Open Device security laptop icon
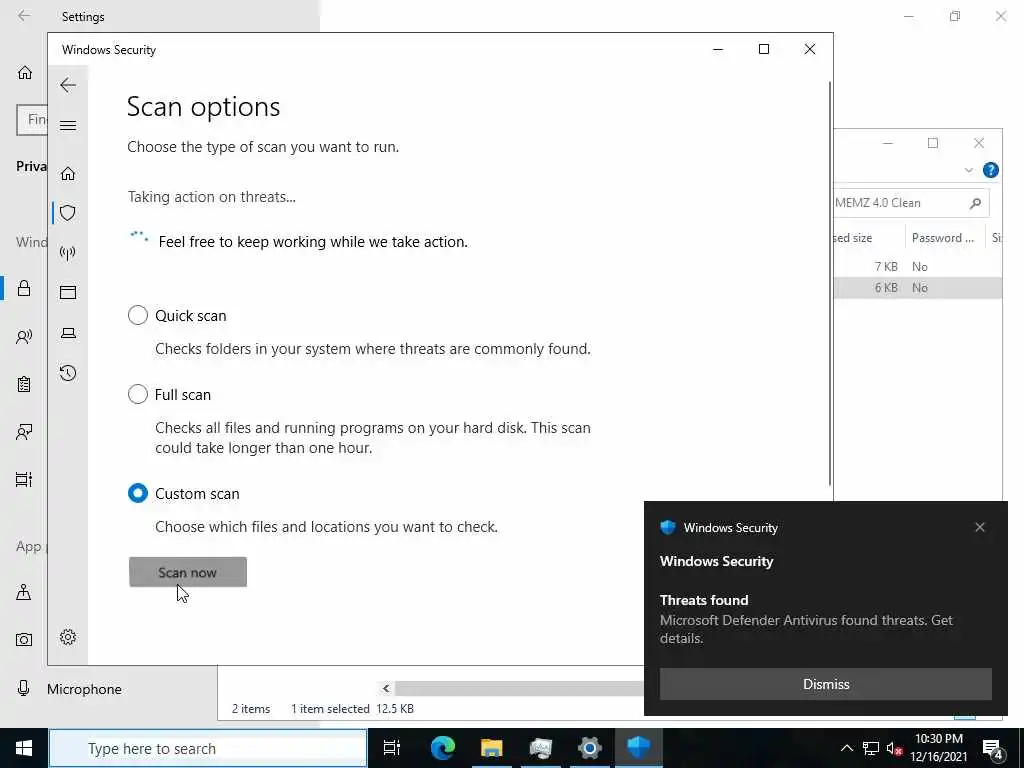 point(68,333)
